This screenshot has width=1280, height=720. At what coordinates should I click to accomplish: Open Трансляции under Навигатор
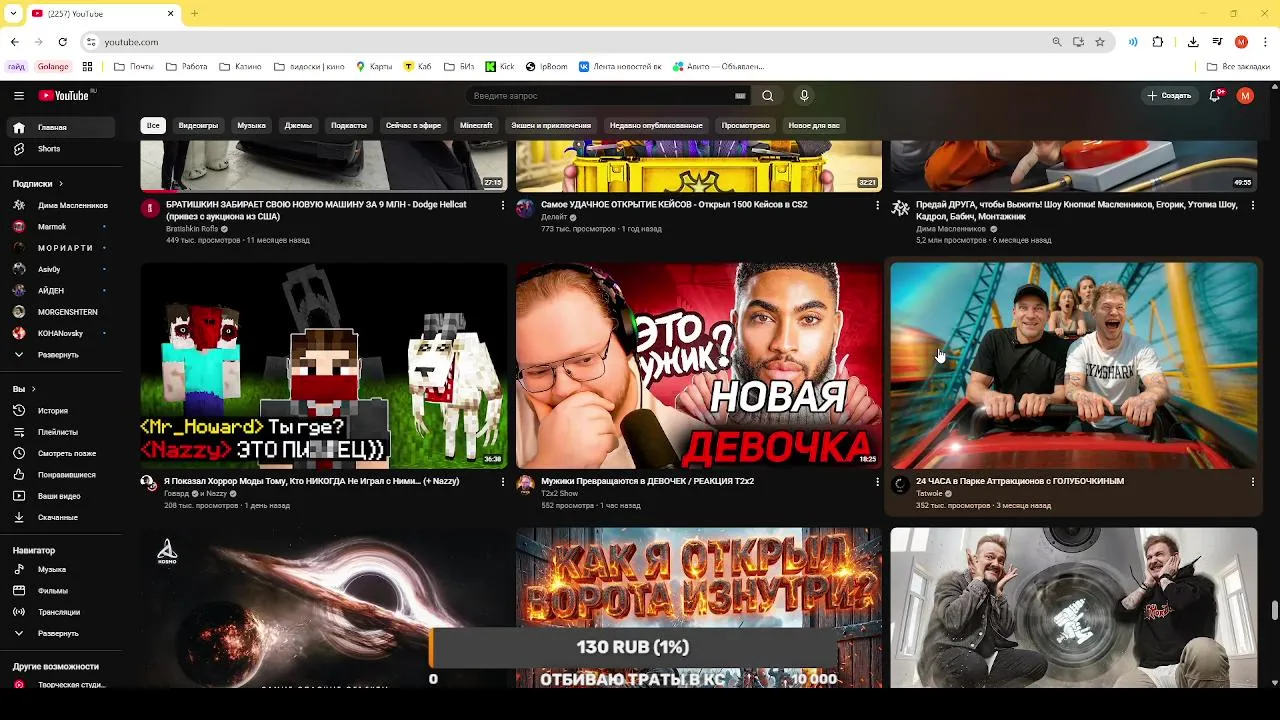click(62, 612)
